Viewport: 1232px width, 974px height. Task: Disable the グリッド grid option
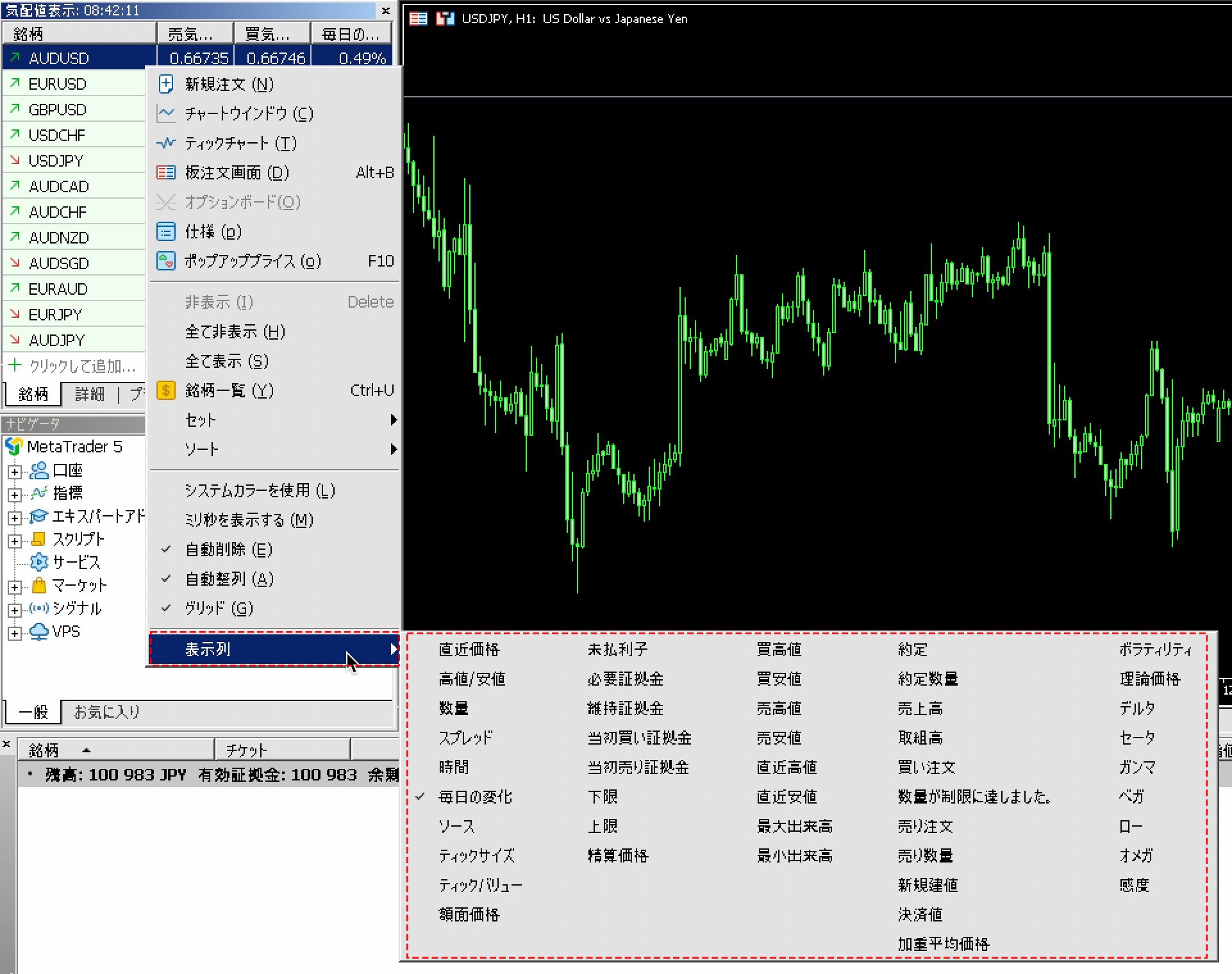pos(219,608)
